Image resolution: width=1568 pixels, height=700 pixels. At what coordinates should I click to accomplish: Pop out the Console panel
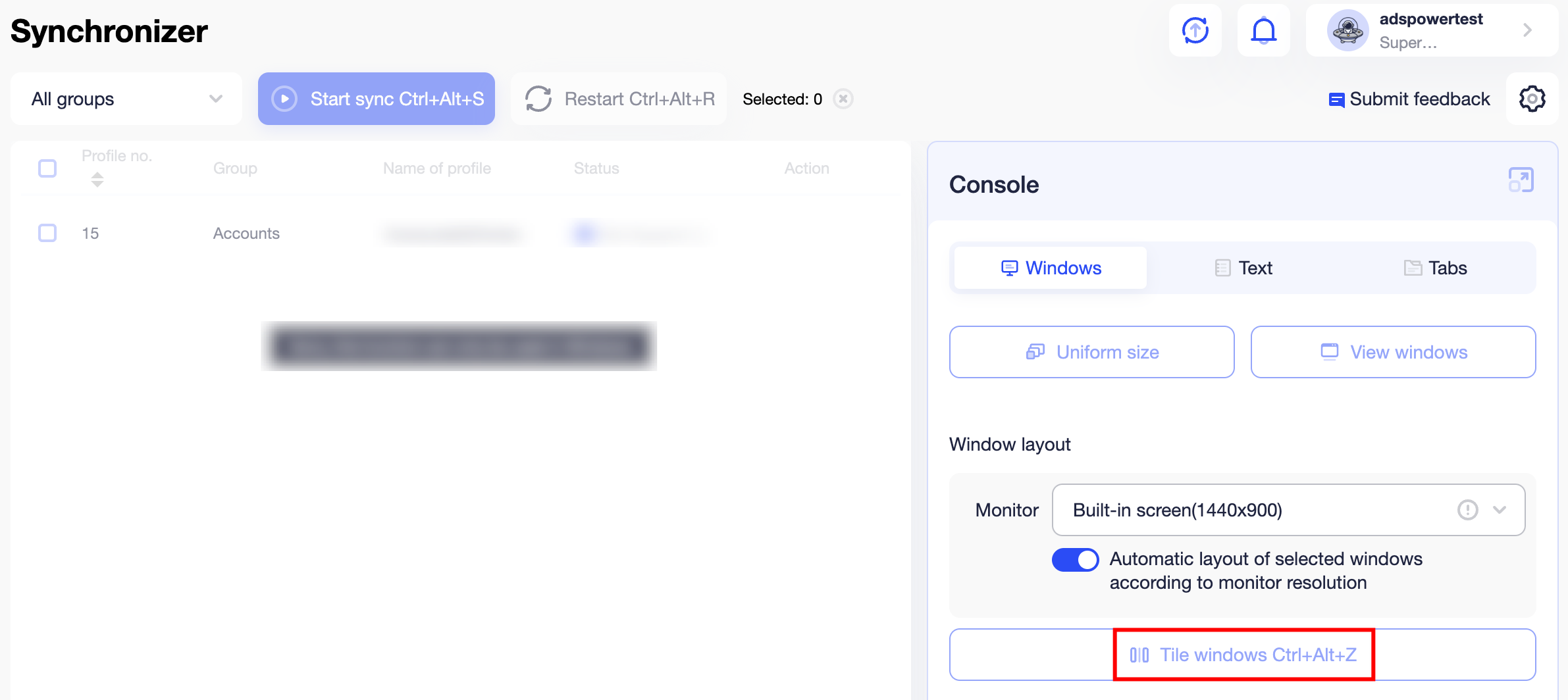click(x=1521, y=180)
